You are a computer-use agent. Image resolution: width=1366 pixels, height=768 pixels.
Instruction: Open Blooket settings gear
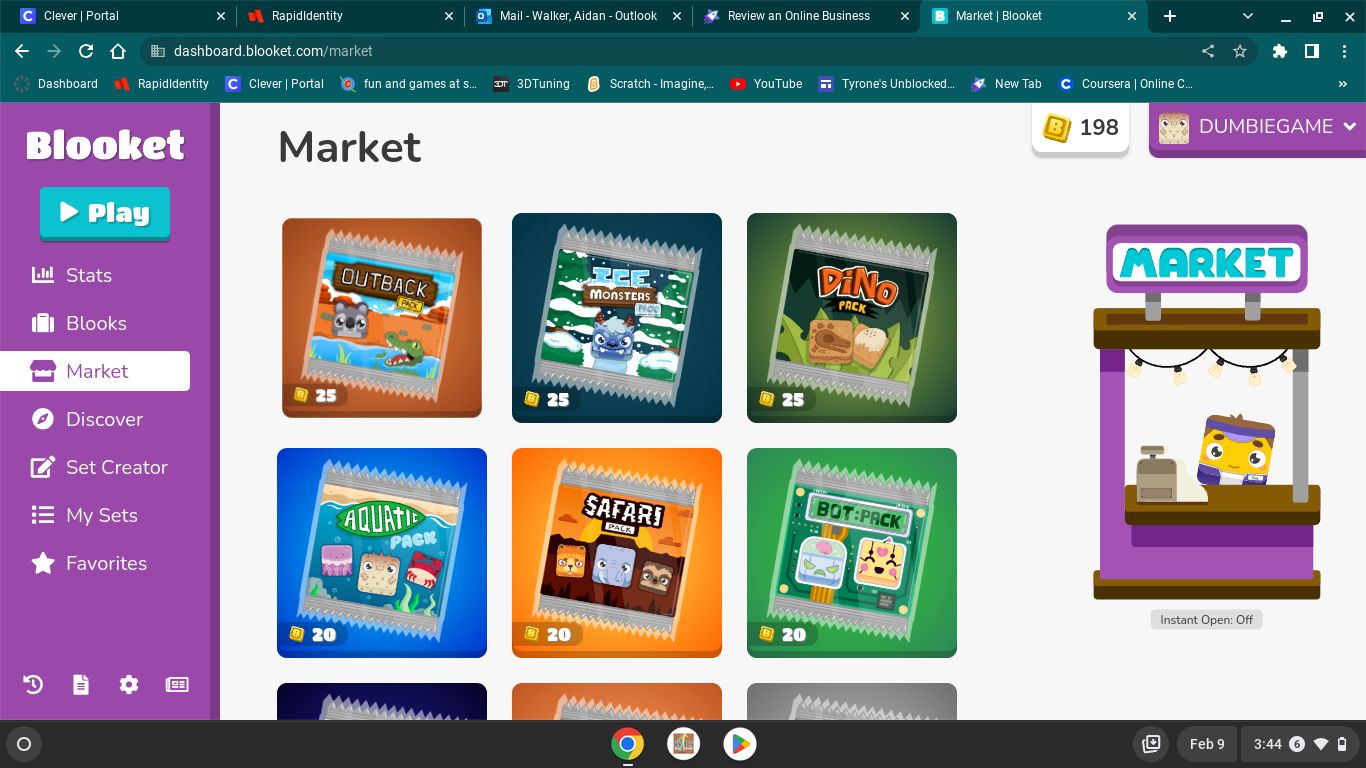coord(128,684)
